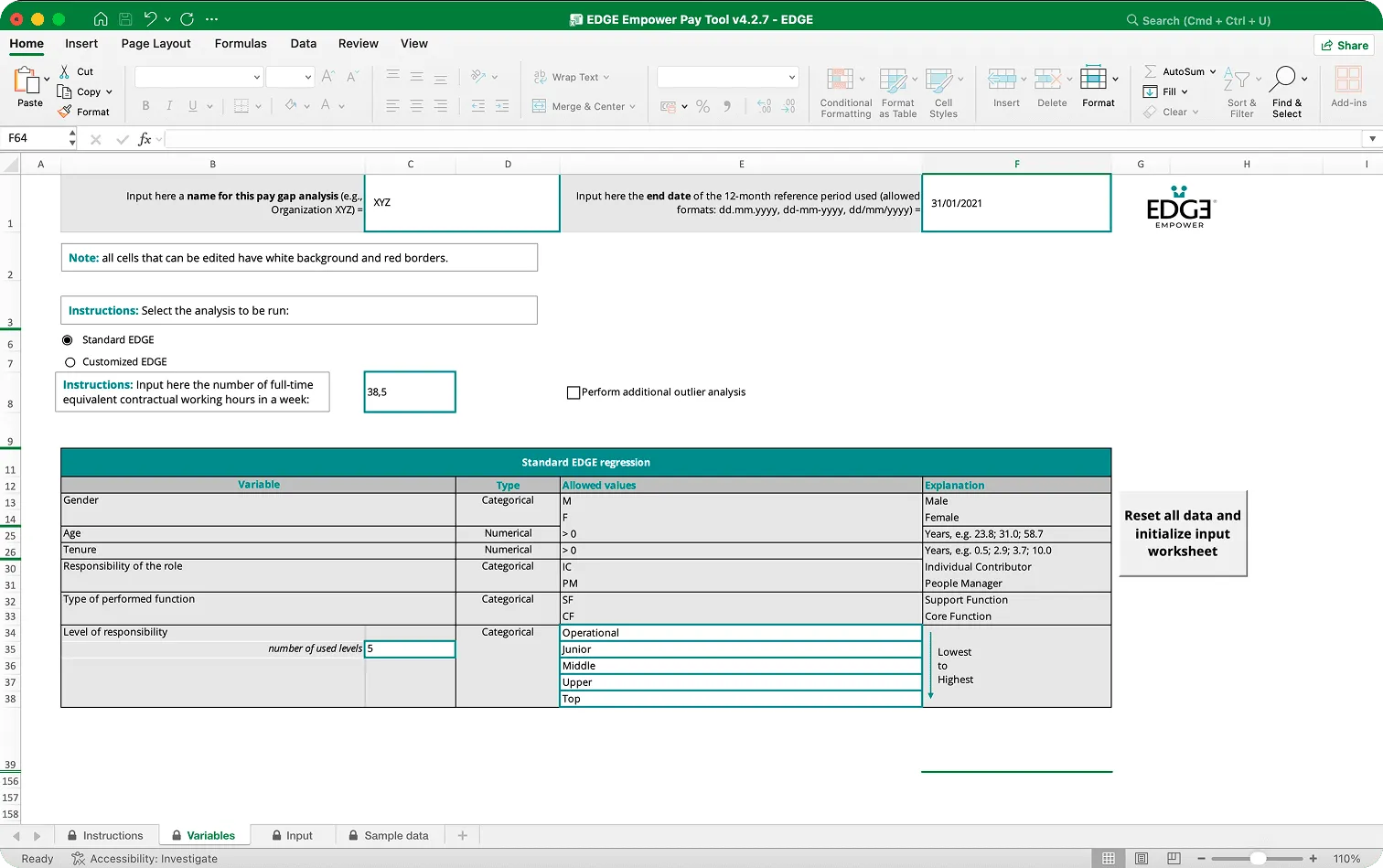Click the Delete cells icon

click(1048, 79)
